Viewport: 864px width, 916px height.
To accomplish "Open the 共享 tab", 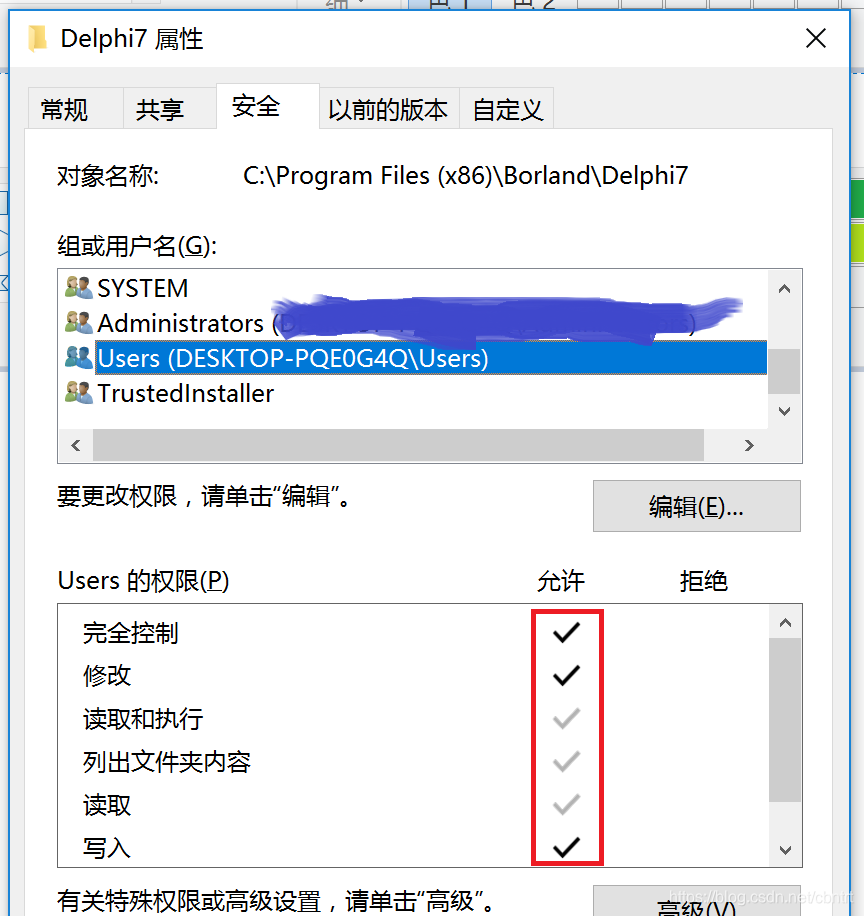I will coord(160,109).
